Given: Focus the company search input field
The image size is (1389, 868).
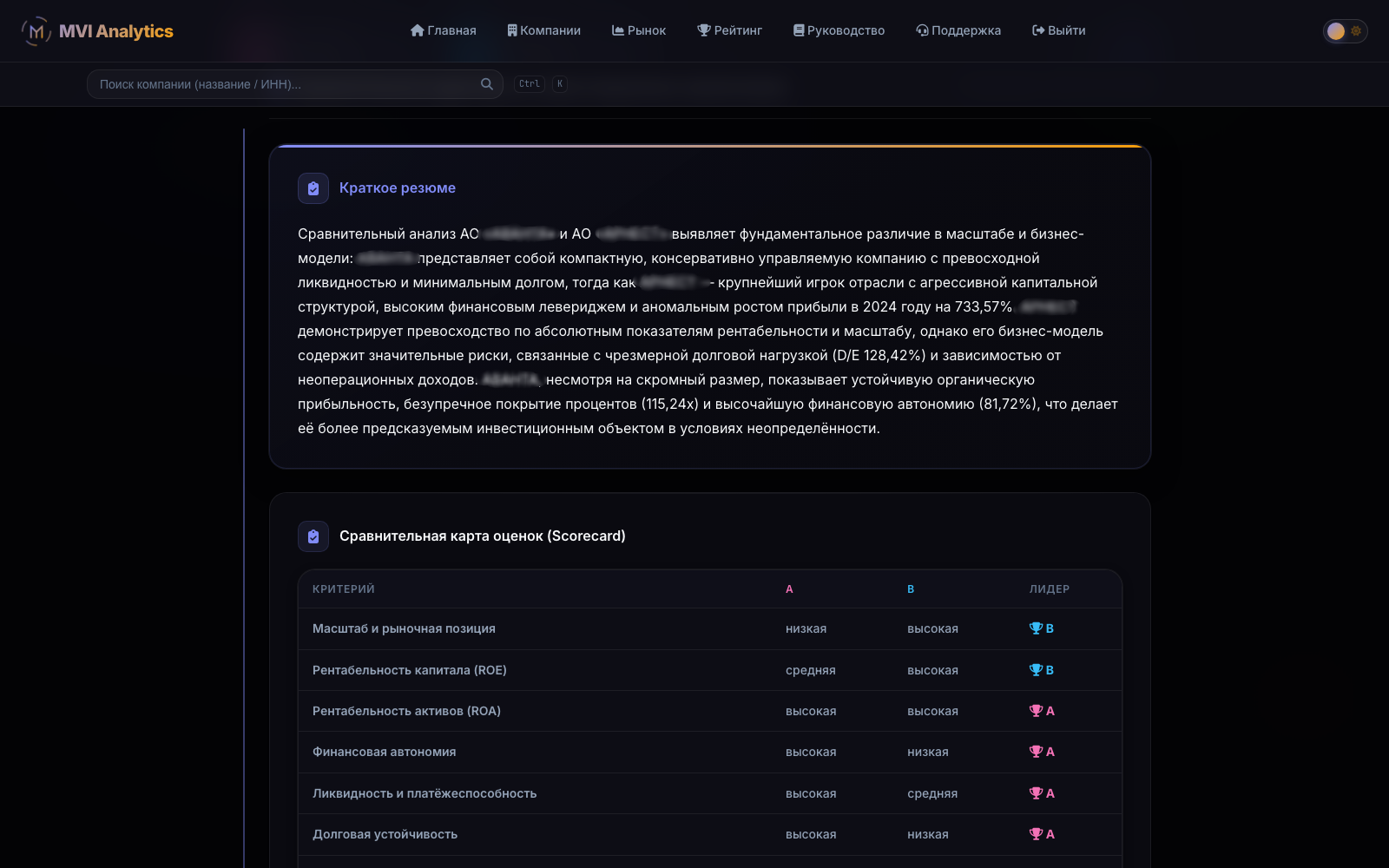Looking at the screenshot, I should point(295,84).
